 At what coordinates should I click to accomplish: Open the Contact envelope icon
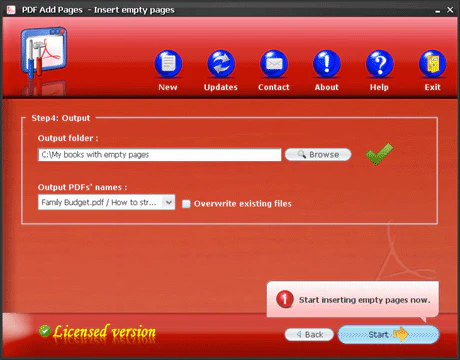coord(274,64)
